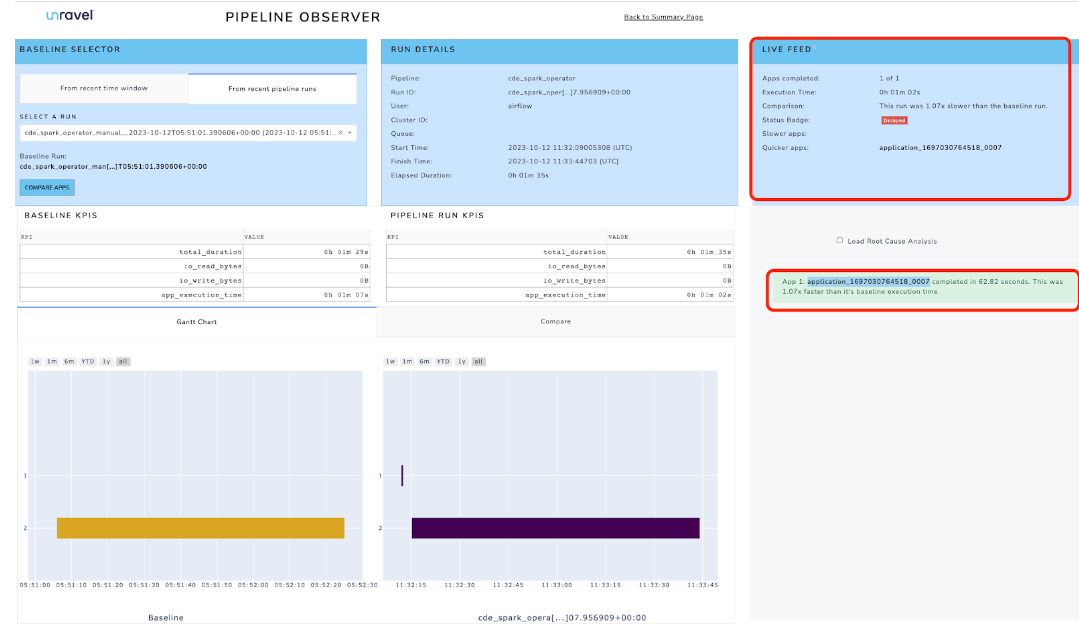1079x630 pixels.
Task: Click the Live Feed Comparison message
Action: pyautogui.click(x=963, y=106)
